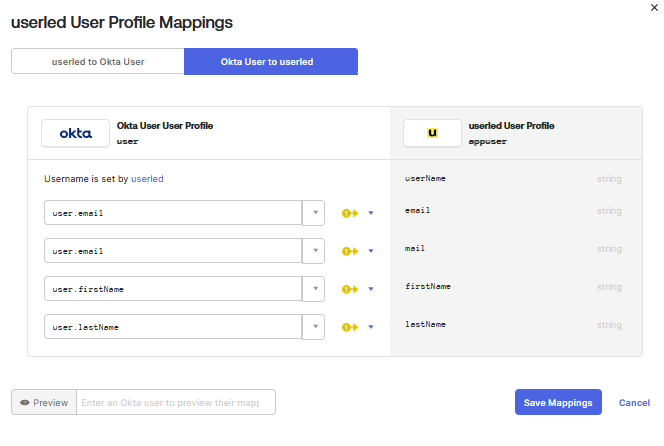Screen dimensions: 664x446
Task: Expand expression dropdown arrow for email attribute
Action: 314,213
